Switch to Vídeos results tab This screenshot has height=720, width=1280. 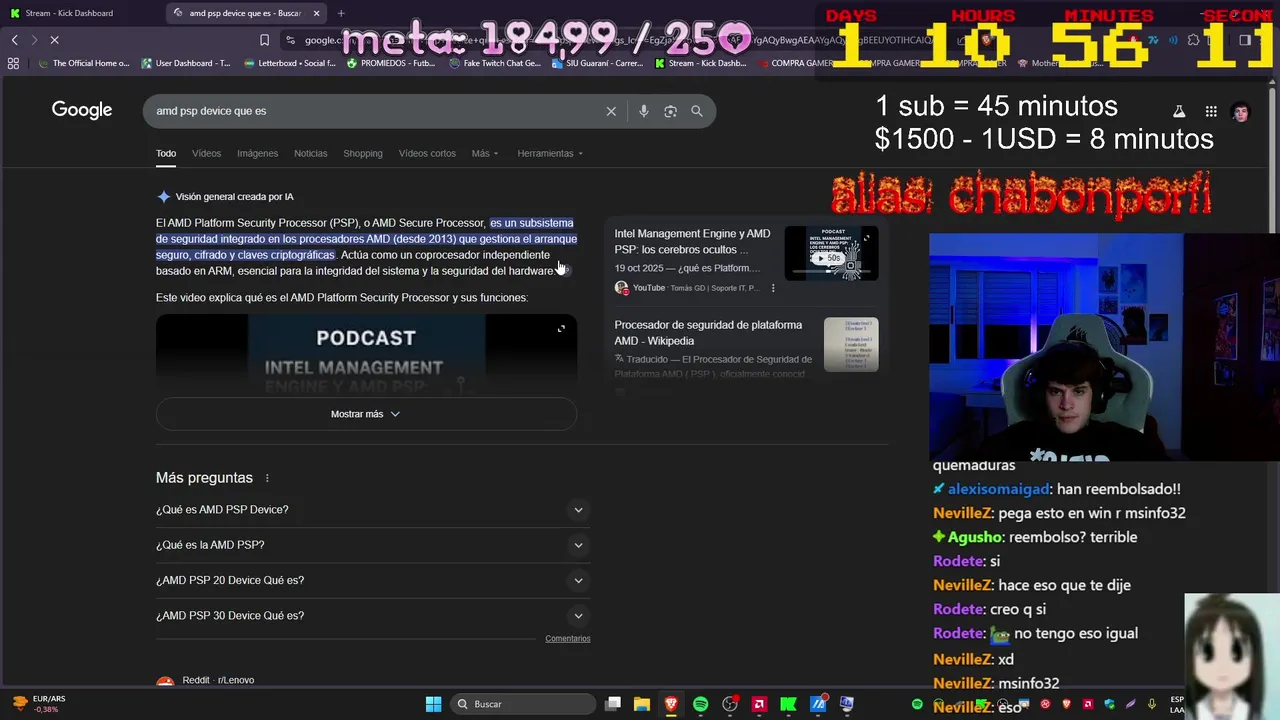click(206, 153)
